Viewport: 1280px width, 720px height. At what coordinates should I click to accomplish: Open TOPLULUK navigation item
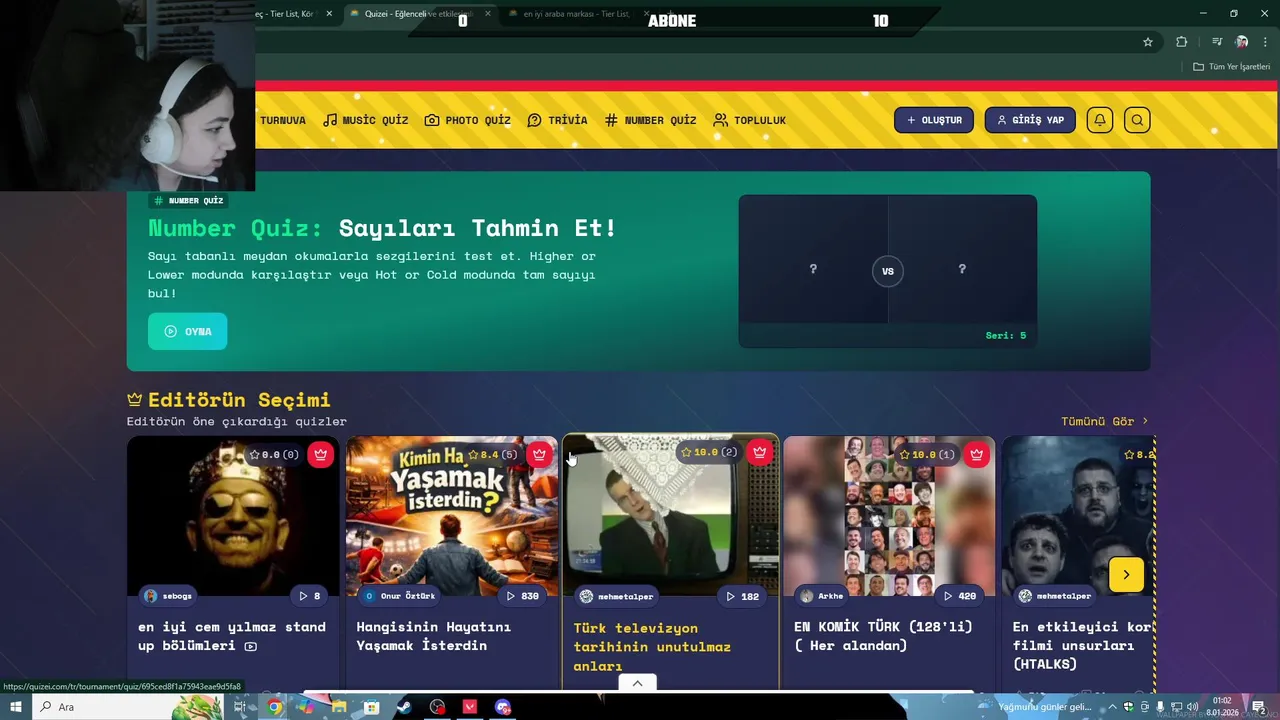tap(749, 120)
